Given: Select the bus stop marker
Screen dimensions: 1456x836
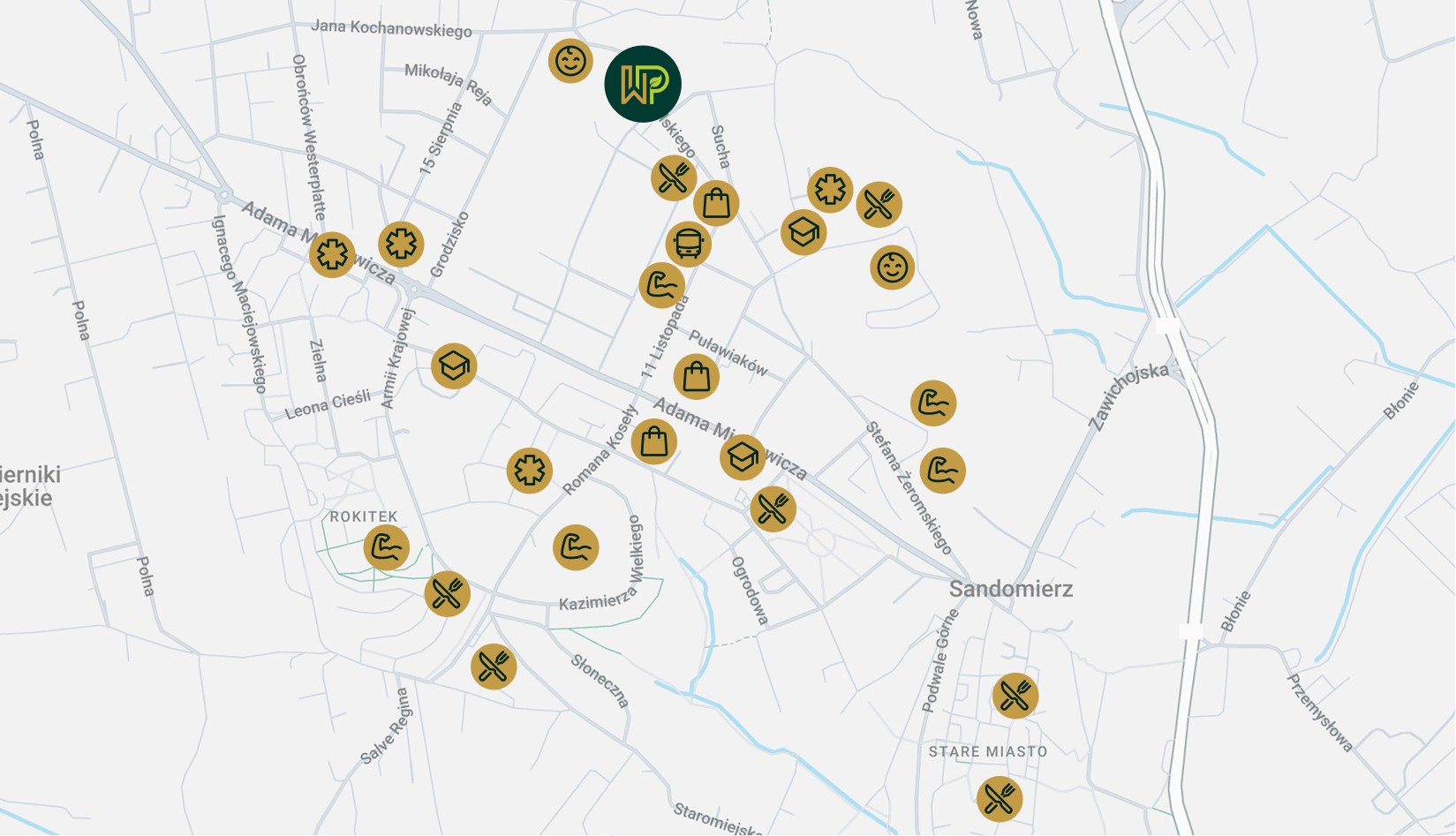Looking at the screenshot, I should (x=689, y=244).
